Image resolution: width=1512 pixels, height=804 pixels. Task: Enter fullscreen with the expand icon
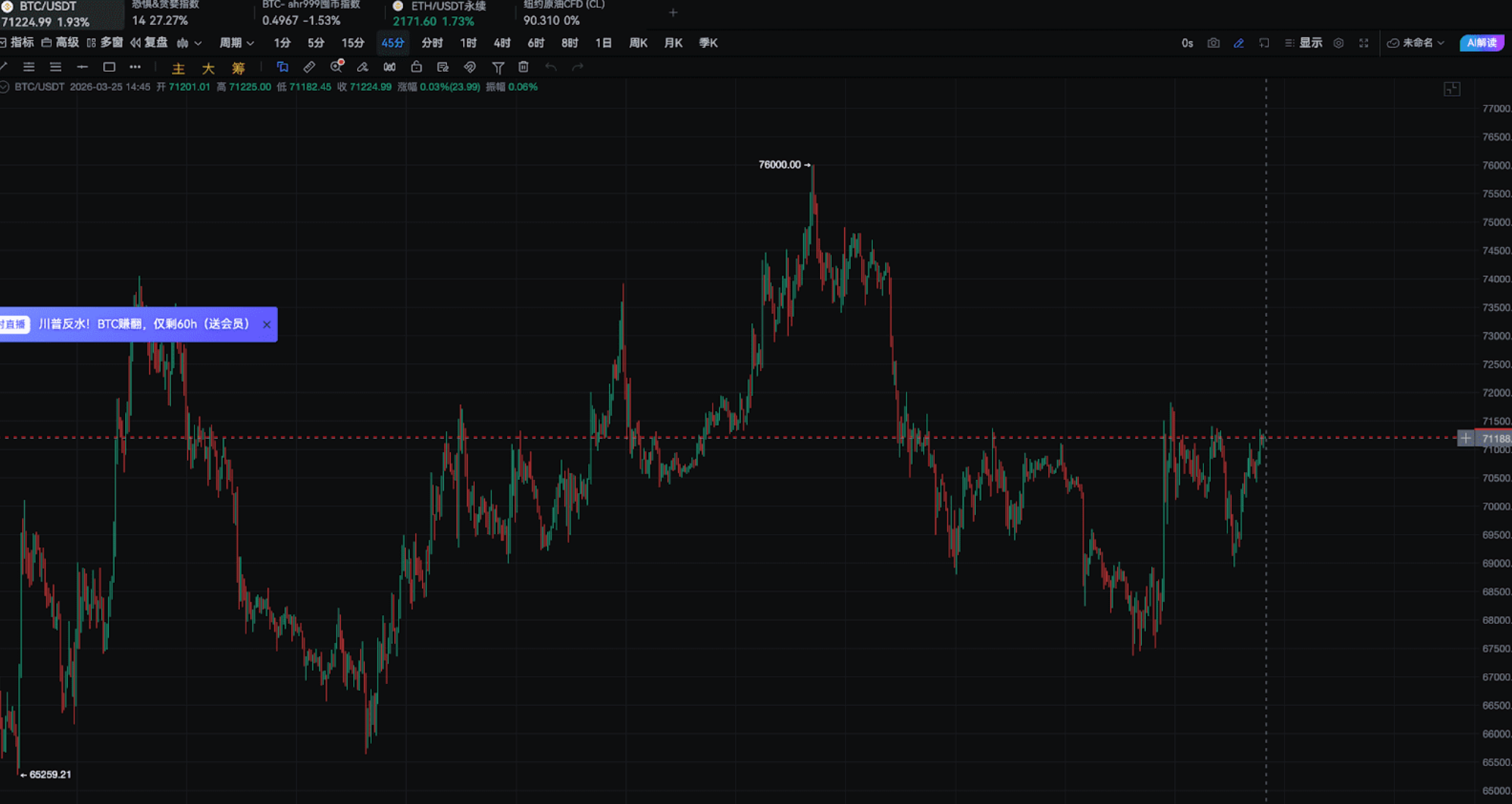tap(1364, 43)
